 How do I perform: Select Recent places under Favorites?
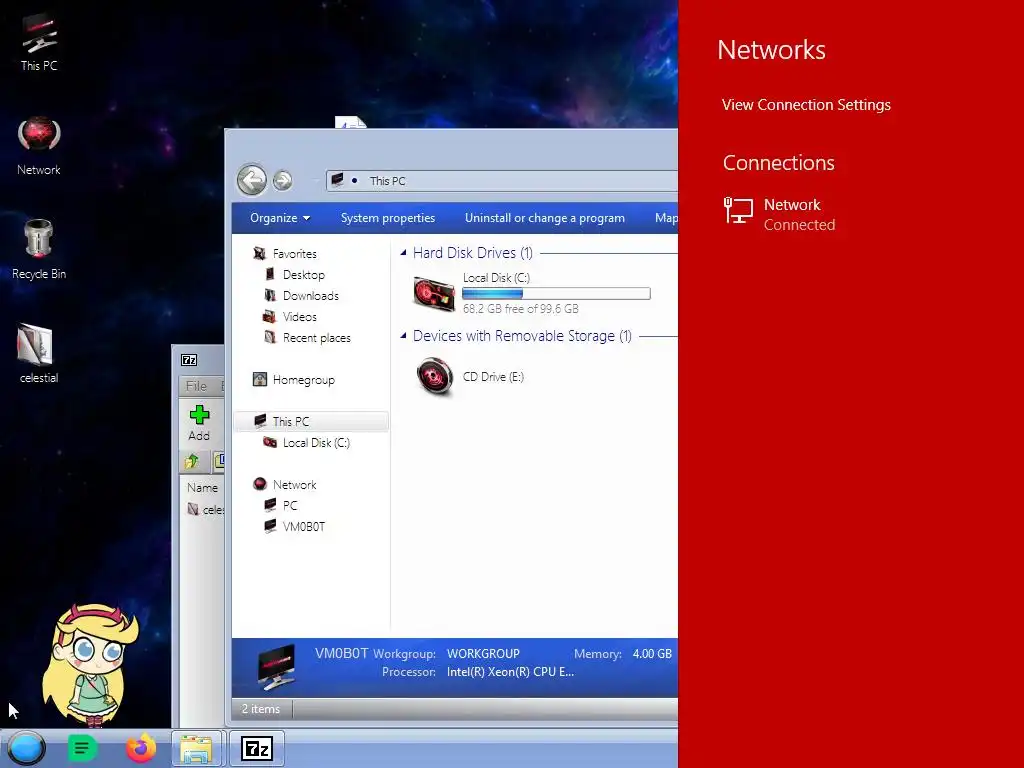[x=317, y=338]
